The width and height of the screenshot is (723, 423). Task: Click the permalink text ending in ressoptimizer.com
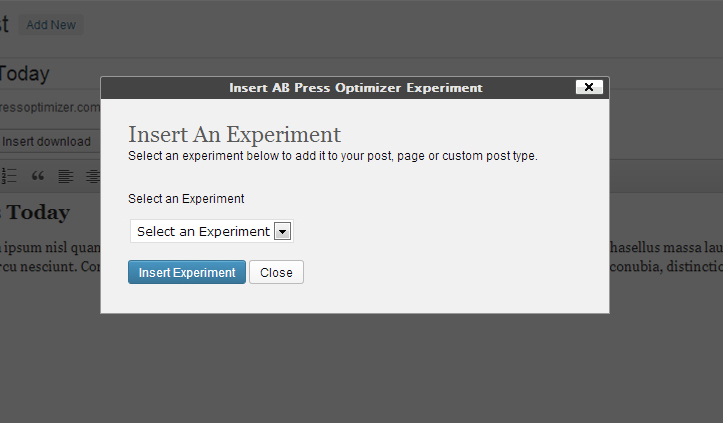click(50, 107)
